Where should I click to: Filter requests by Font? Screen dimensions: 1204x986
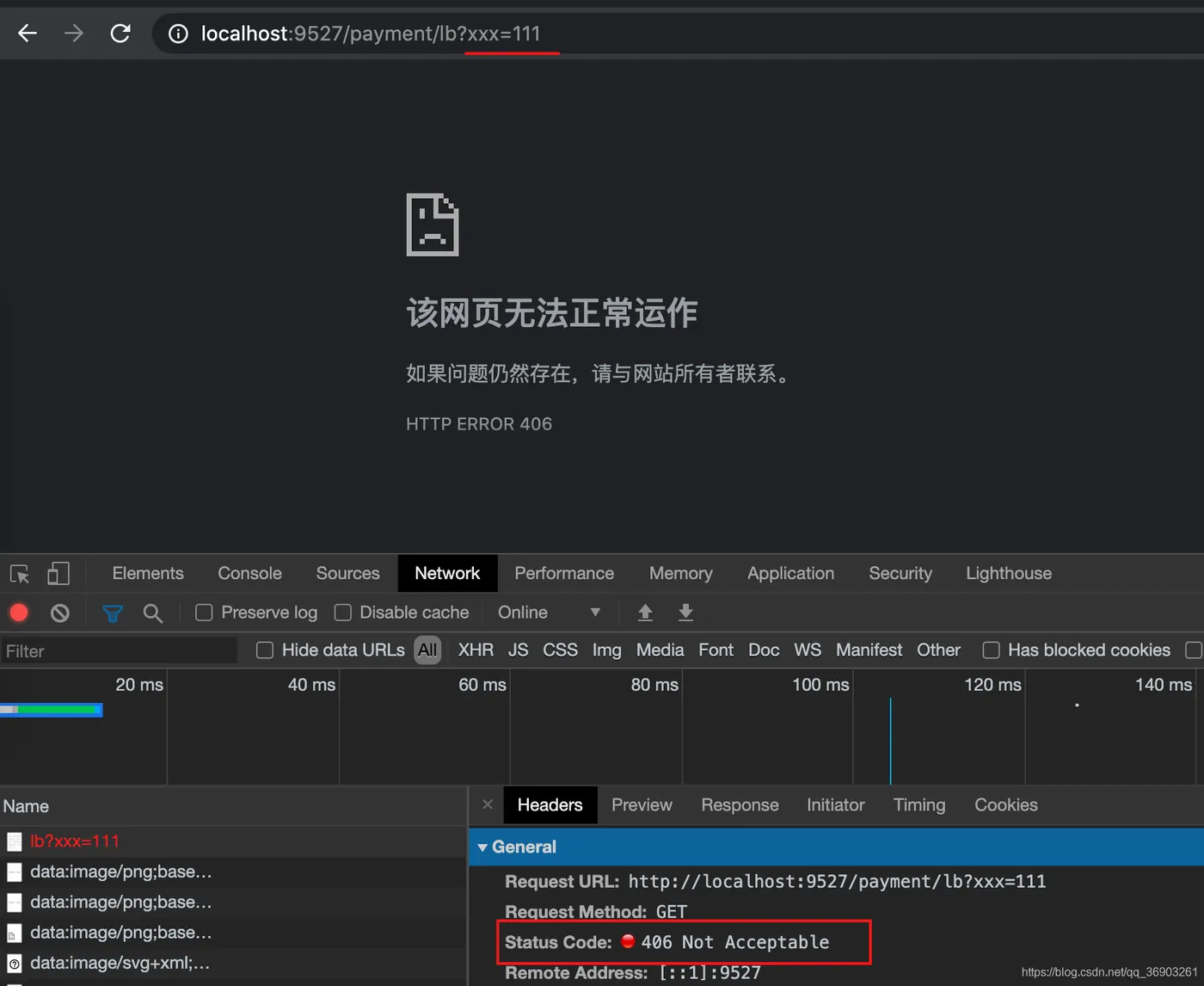(x=716, y=650)
